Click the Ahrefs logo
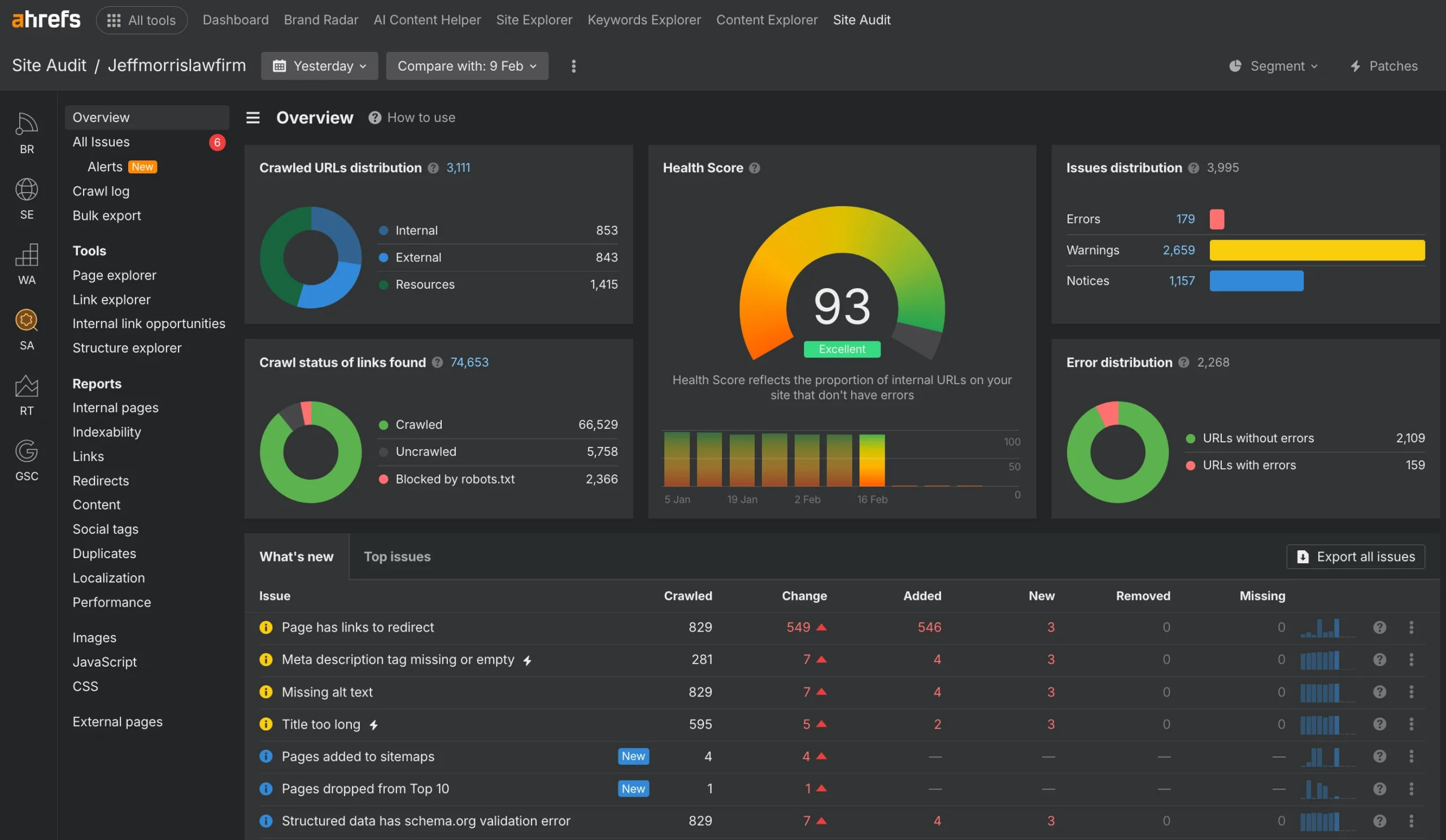 46,20
